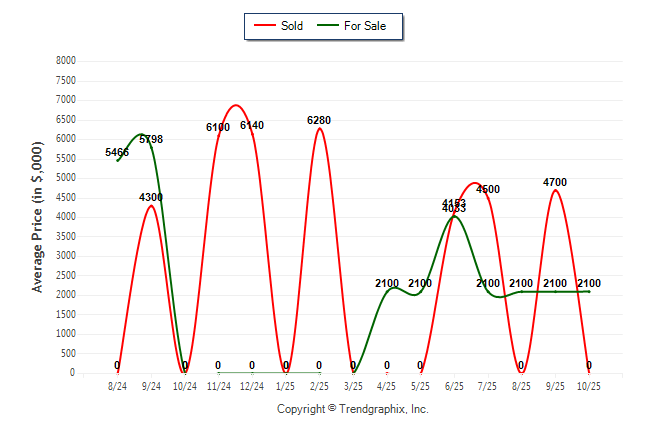This screenshot has width=646, height=434.
Task: Select the 2/25 x-axis month label
Action: tap(319, 385)
